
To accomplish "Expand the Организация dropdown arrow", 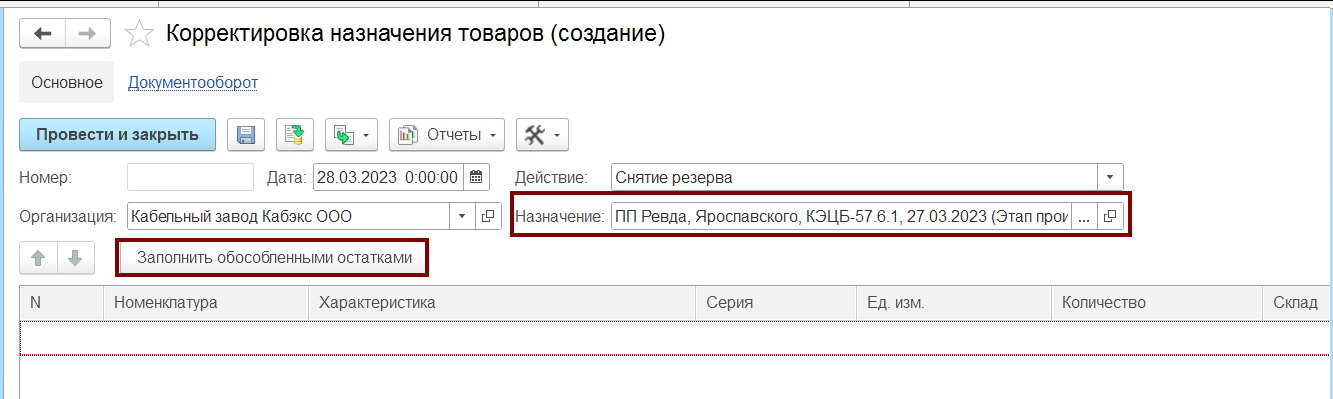I will point(462,216).
